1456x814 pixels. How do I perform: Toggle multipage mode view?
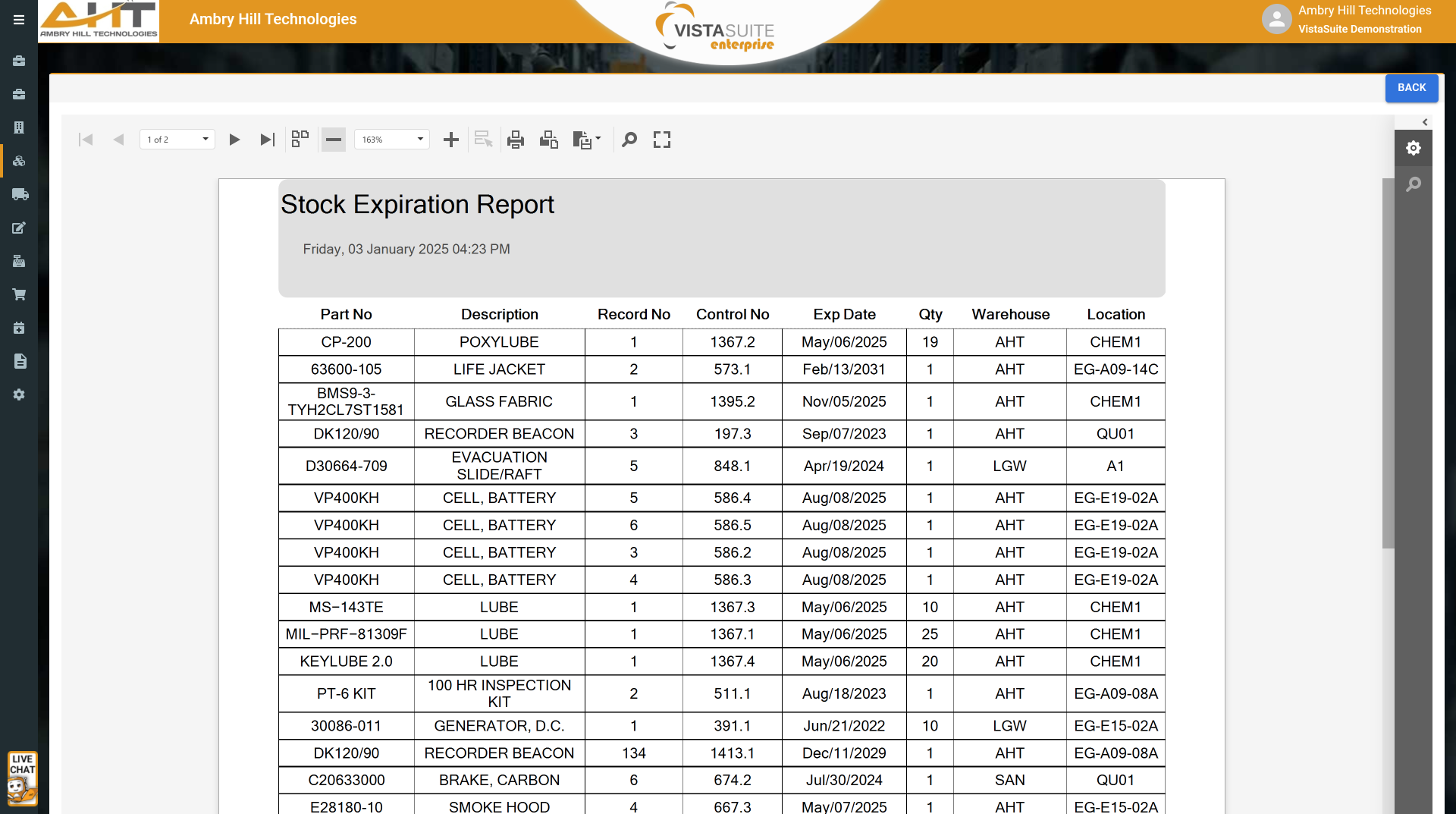pos(300,140)
